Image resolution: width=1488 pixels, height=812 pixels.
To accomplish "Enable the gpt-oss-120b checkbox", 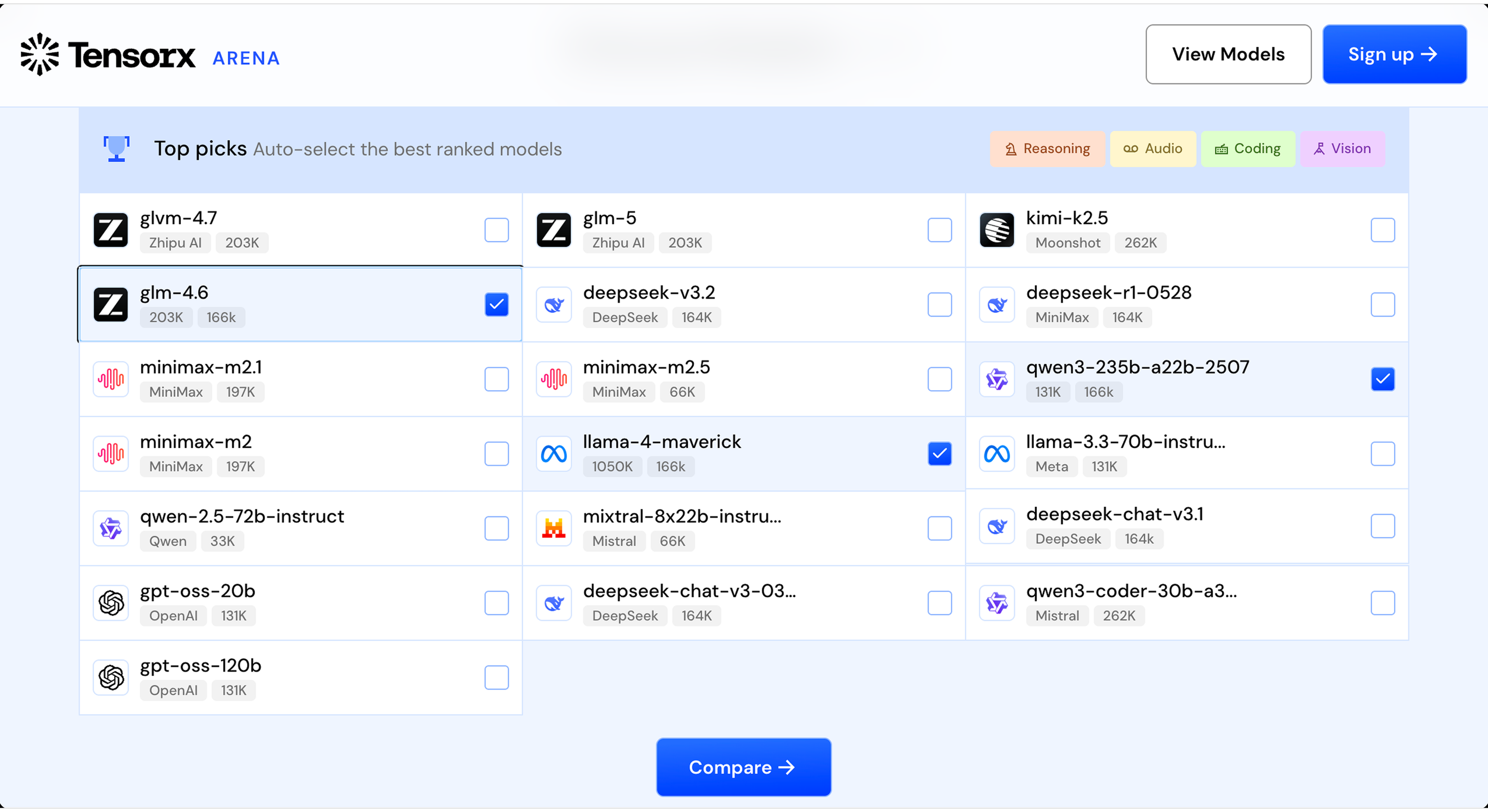I will 496,678.
